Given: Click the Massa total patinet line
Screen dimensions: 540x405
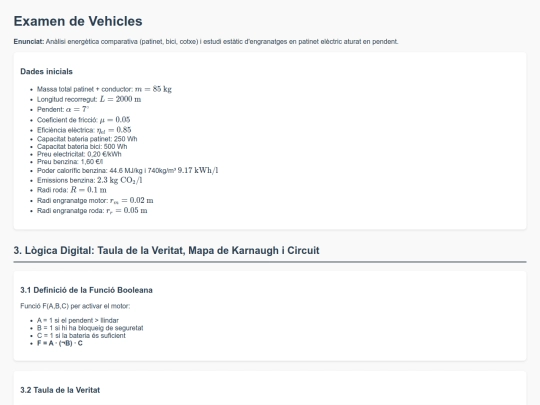Looking at the screenshot, I should point(104,89).
